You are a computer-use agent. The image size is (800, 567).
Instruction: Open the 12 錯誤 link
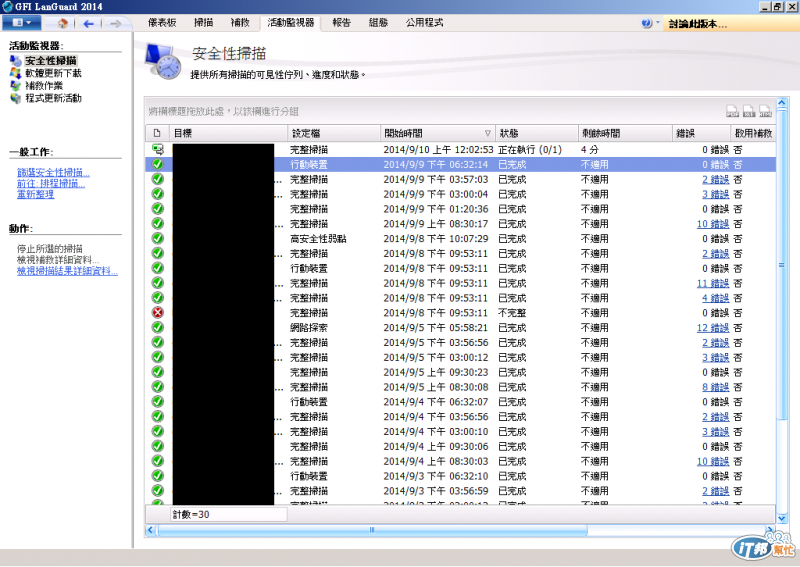tap(713, 328)
